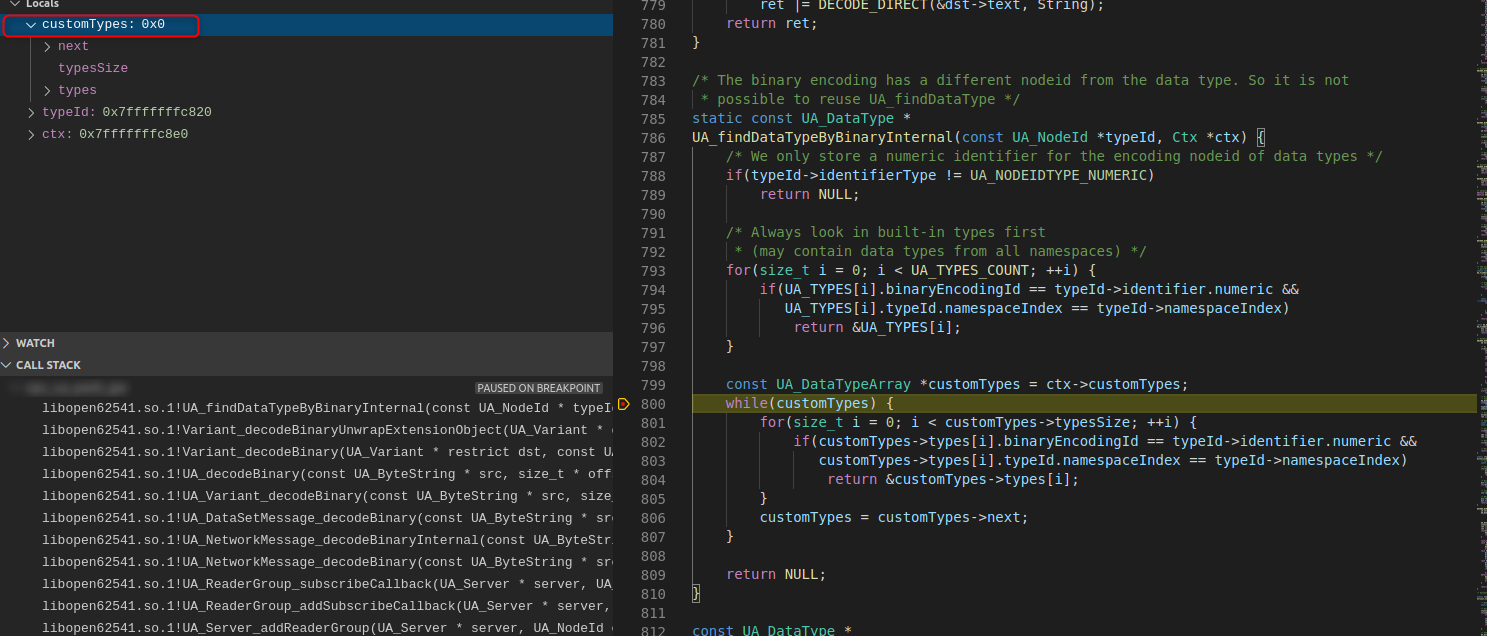The image size is (1487, 636).
Task: Expand the types field under customTypes
Action: pyautogui.click(x=46, y=89)
